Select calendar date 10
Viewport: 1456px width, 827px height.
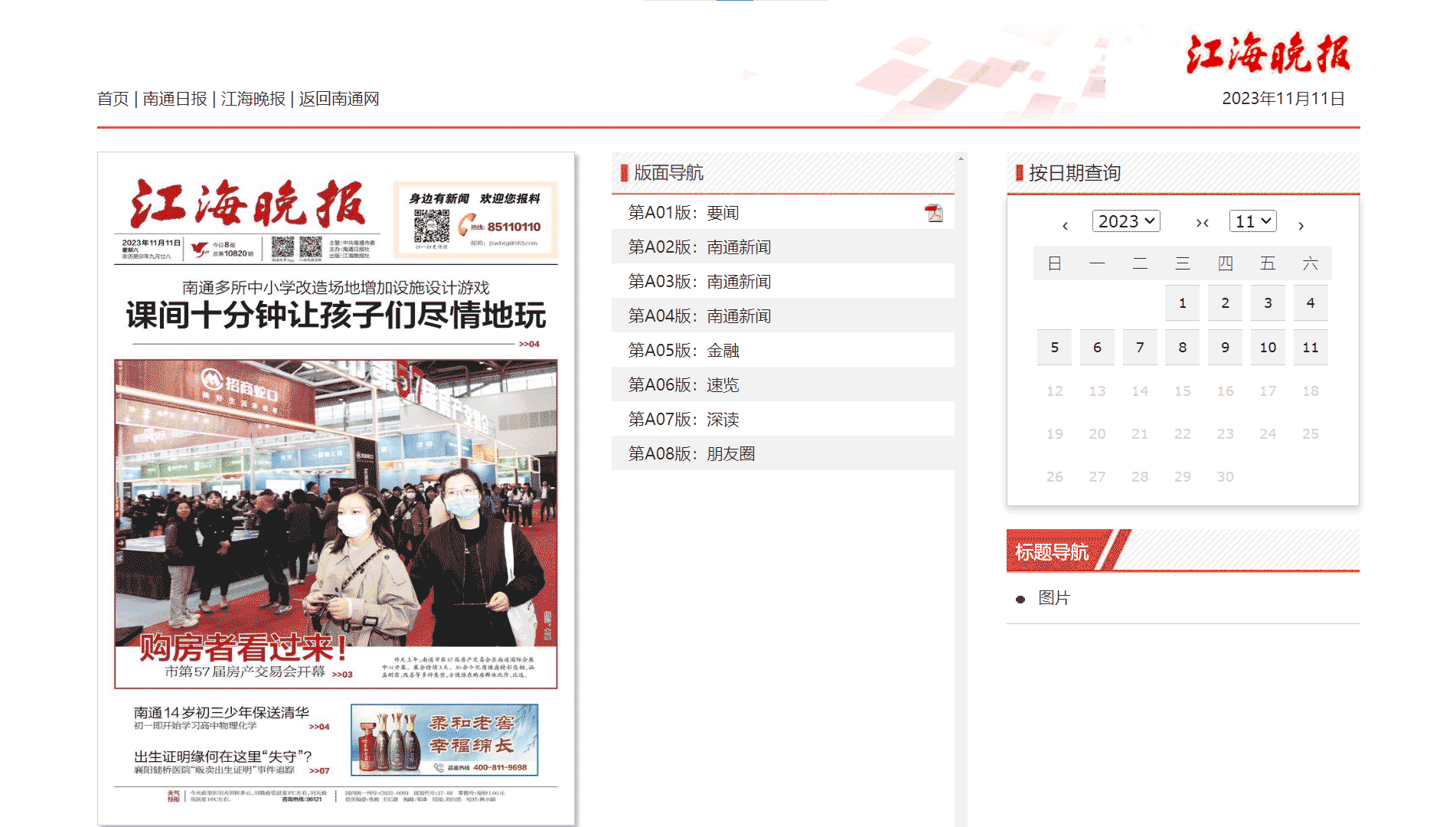click(1268, 348)
